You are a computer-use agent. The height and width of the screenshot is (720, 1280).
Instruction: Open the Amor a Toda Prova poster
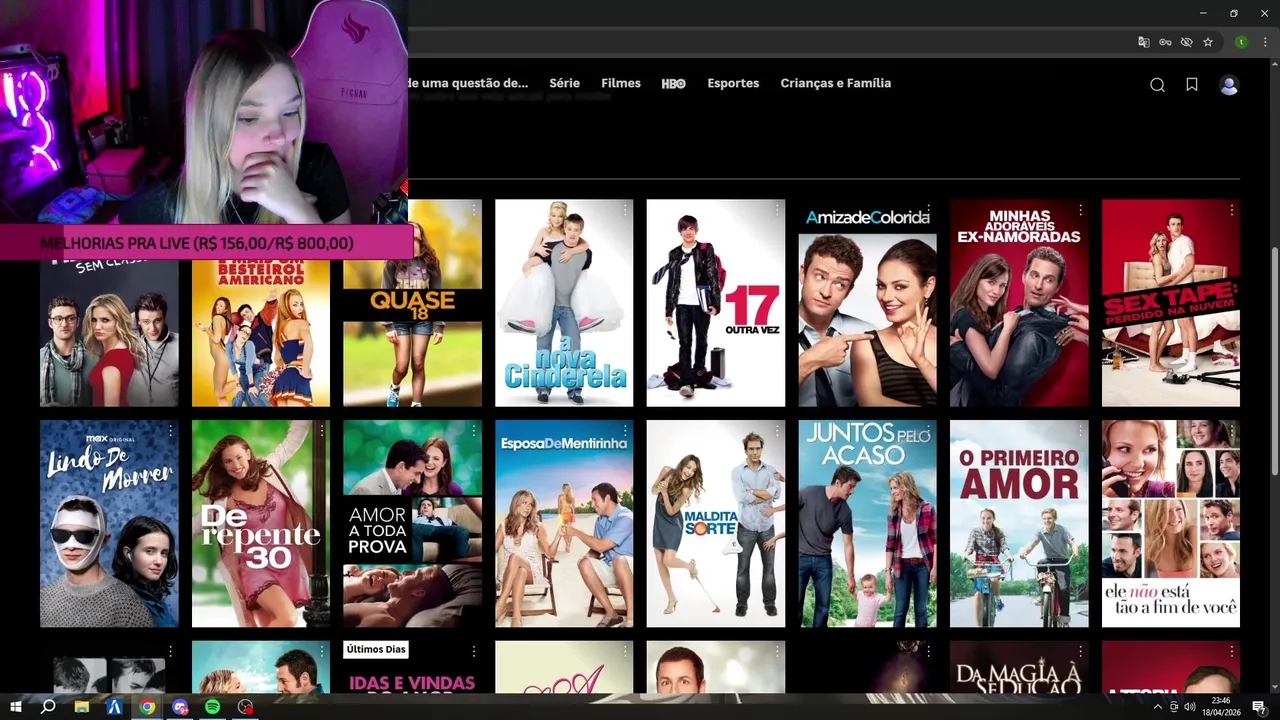(412, 523)
